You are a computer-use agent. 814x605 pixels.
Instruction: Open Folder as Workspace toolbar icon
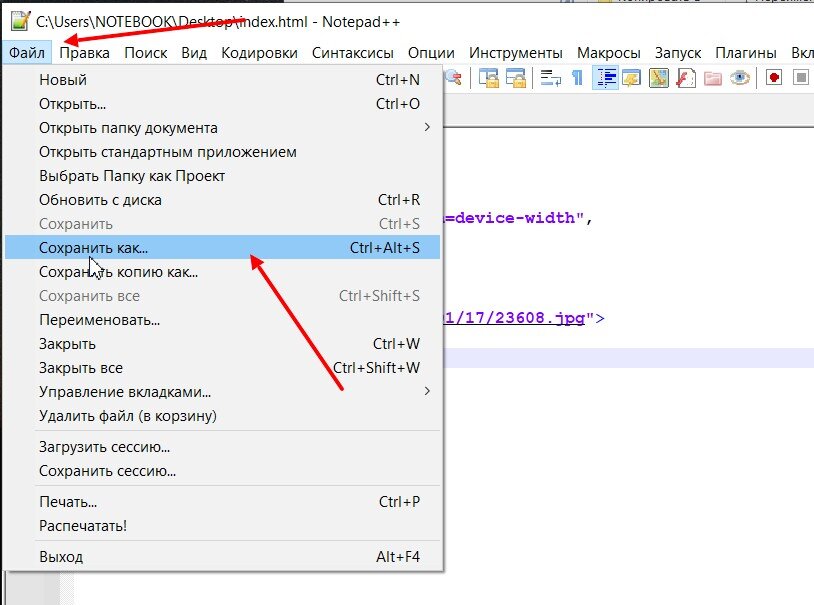(713, 78)
